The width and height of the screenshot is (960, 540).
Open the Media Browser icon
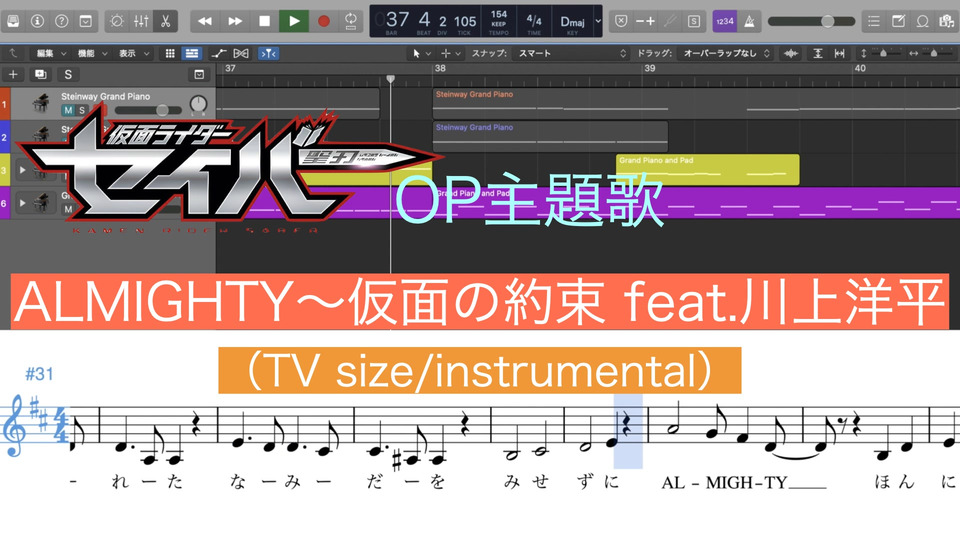tap(946, 21)
